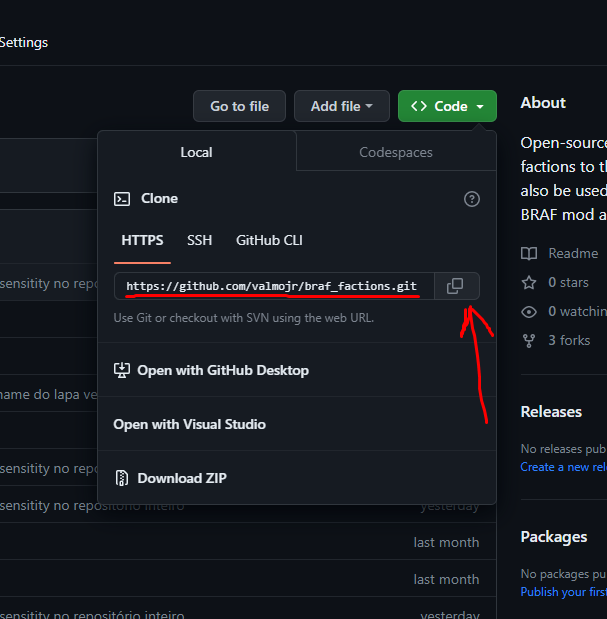Click the star icon beside 0 stars

(x=529, y=283)
